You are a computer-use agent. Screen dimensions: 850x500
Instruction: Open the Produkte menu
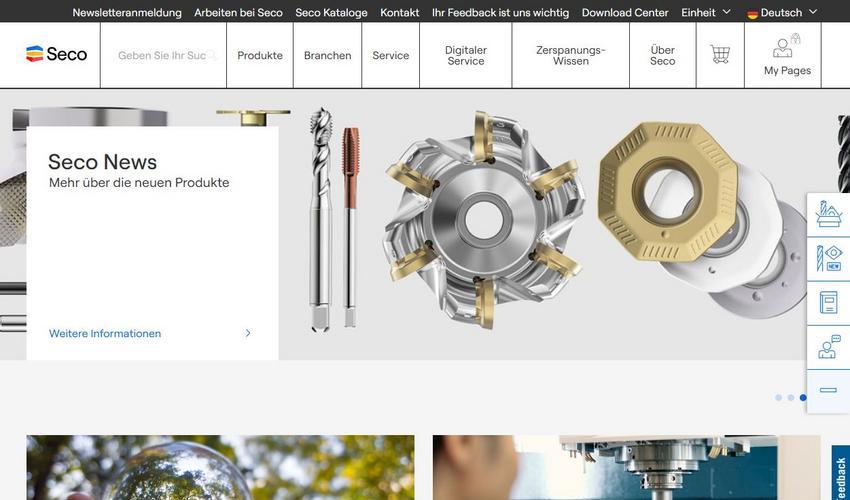[260, 55]
